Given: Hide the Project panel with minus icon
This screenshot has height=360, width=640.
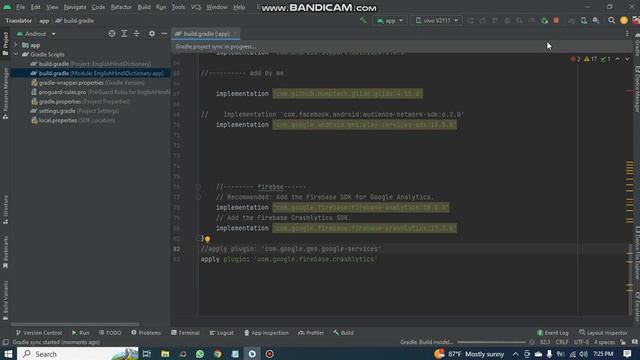Looking at the screenshot, I should point(164,34).
